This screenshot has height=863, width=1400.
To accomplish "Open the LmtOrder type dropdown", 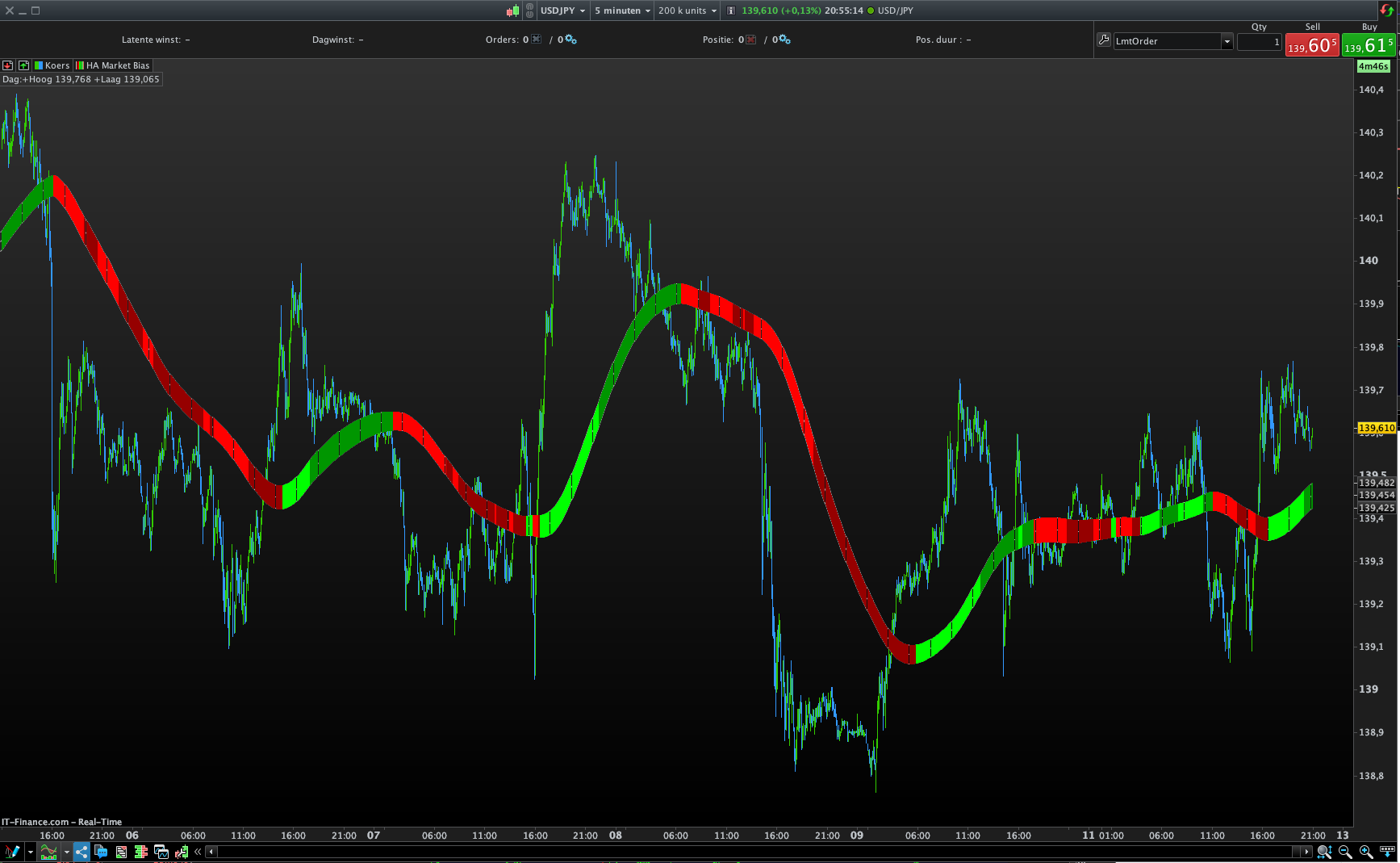I will [x=1173, y=41].
